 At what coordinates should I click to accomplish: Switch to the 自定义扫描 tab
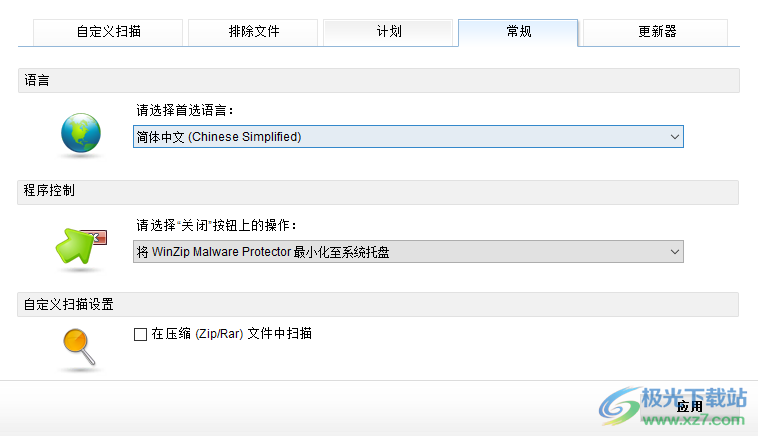click(108, 32)
